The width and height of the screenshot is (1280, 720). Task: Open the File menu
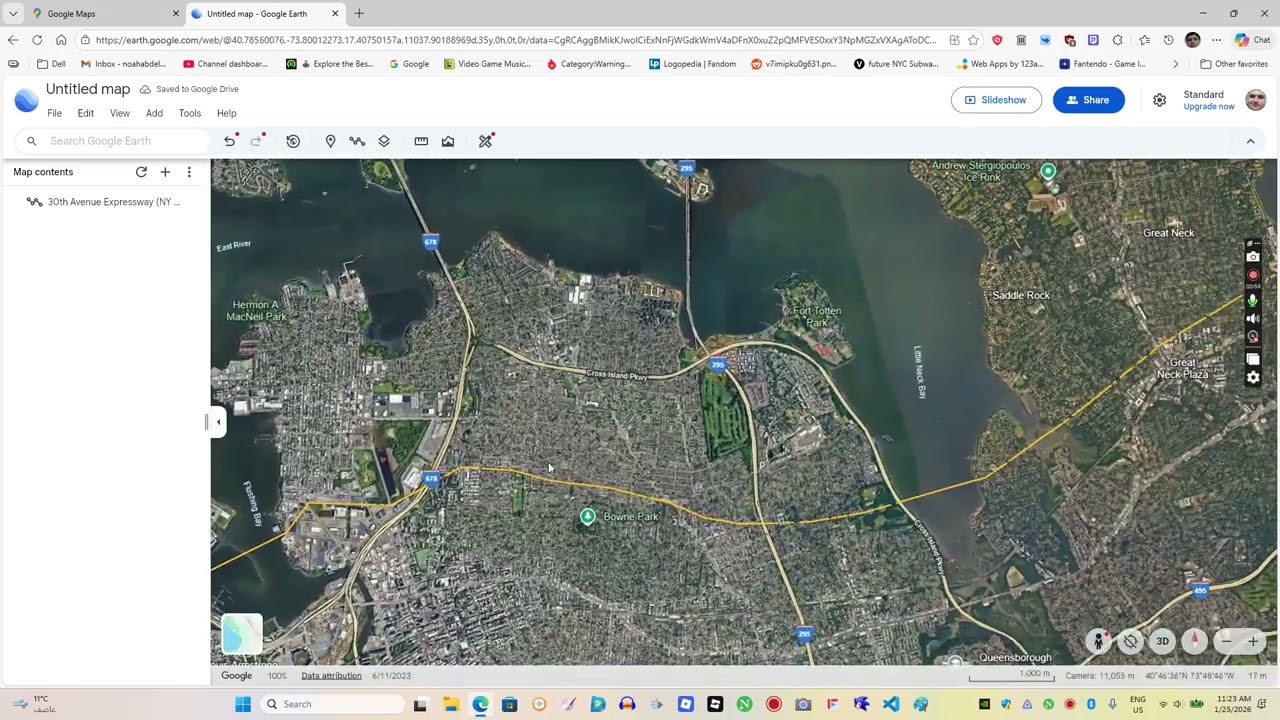coord(54,113)
